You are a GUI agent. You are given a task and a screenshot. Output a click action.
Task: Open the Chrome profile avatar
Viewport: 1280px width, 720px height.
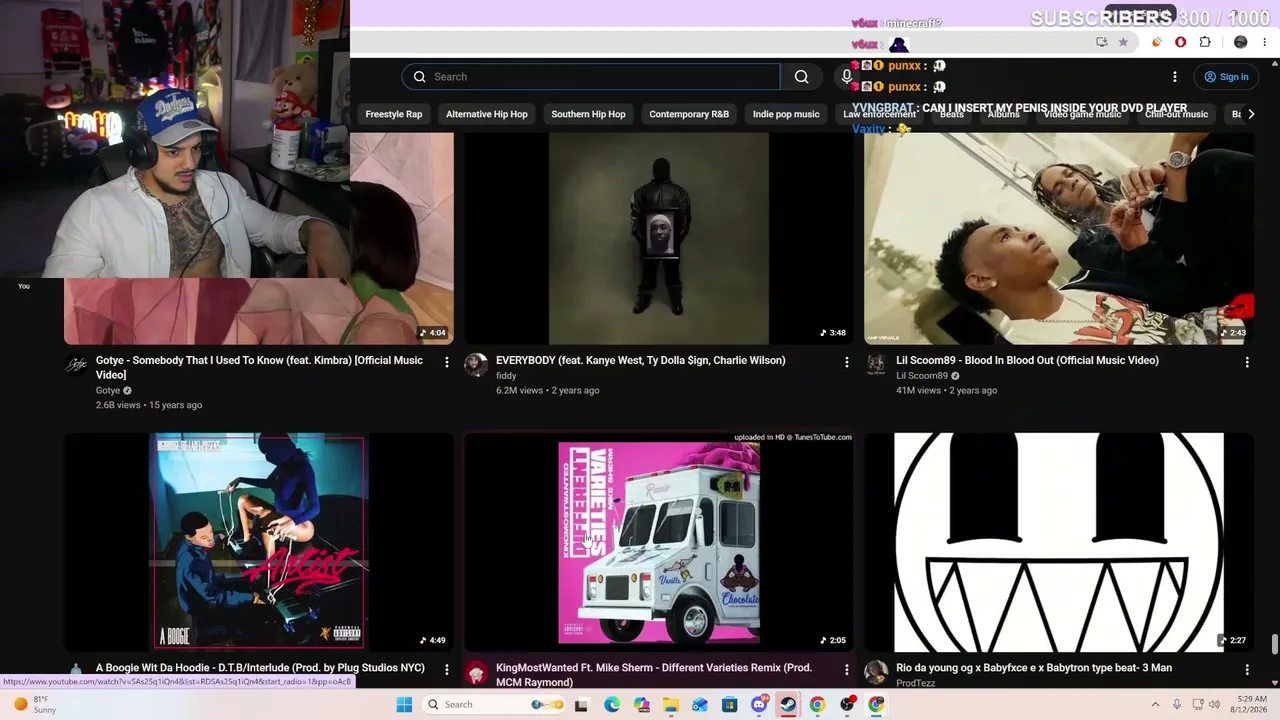coord(1241,42)
